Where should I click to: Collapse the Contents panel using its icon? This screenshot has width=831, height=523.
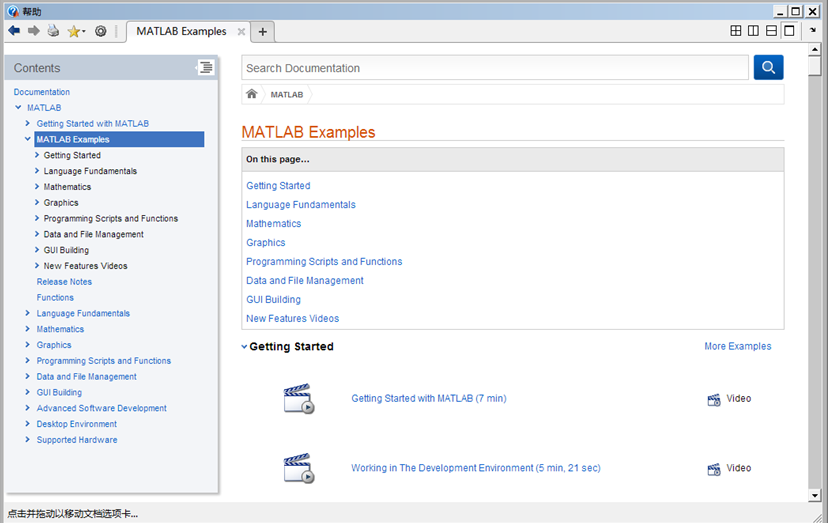pos(205,68)
